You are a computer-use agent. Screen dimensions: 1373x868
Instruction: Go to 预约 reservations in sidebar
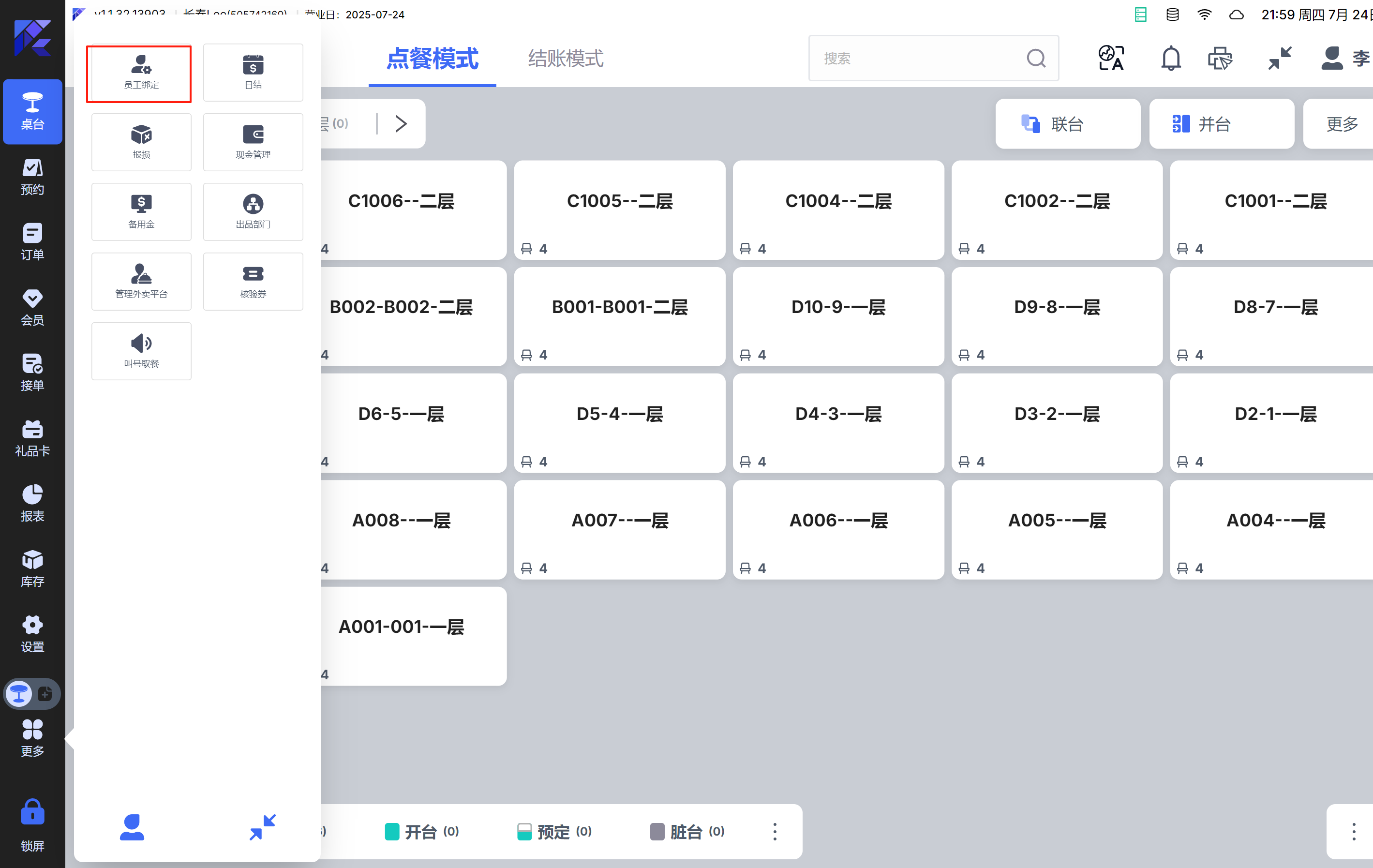click(x=32, y=177)
